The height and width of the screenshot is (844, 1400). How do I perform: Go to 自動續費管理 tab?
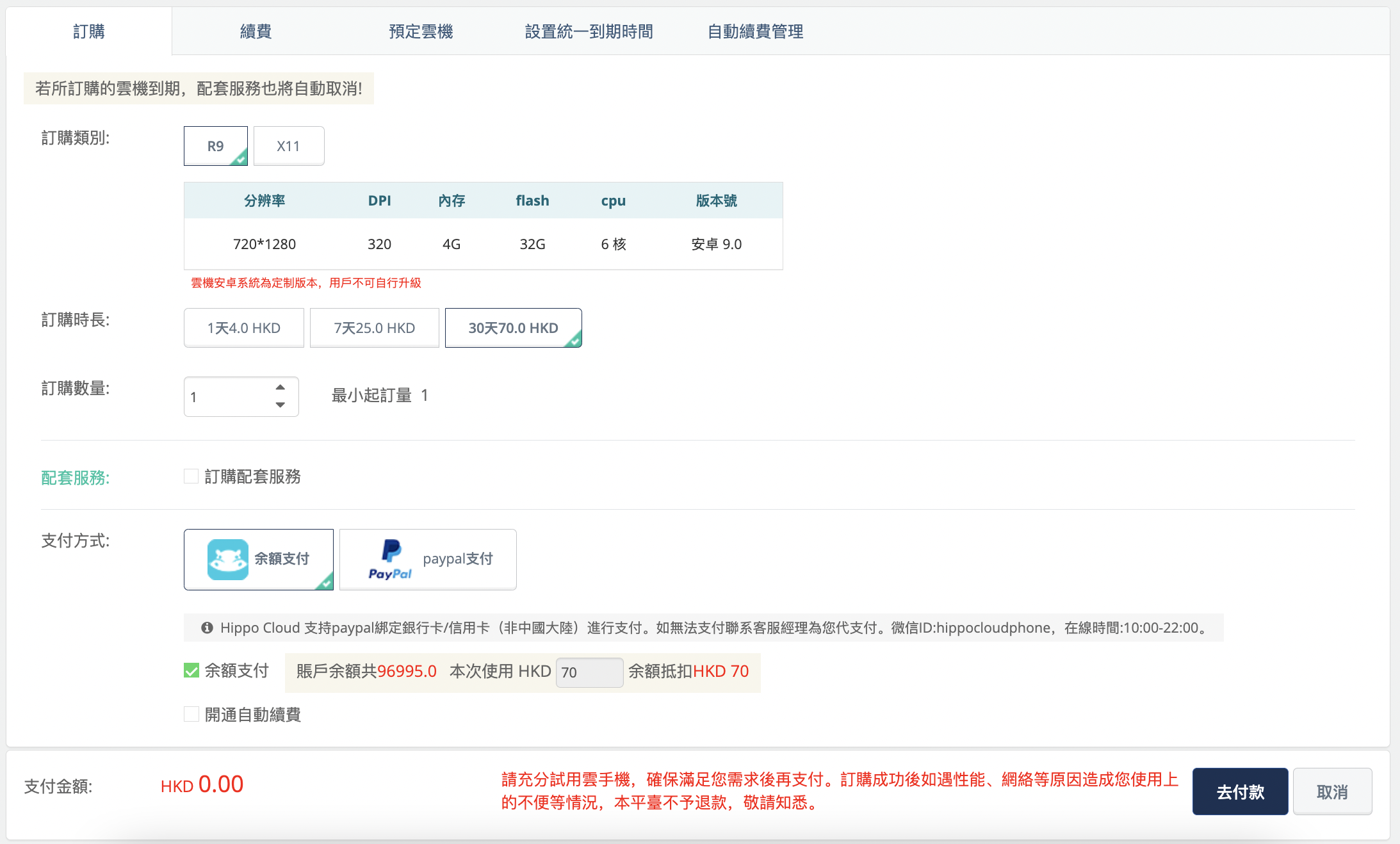coord(755,31)
